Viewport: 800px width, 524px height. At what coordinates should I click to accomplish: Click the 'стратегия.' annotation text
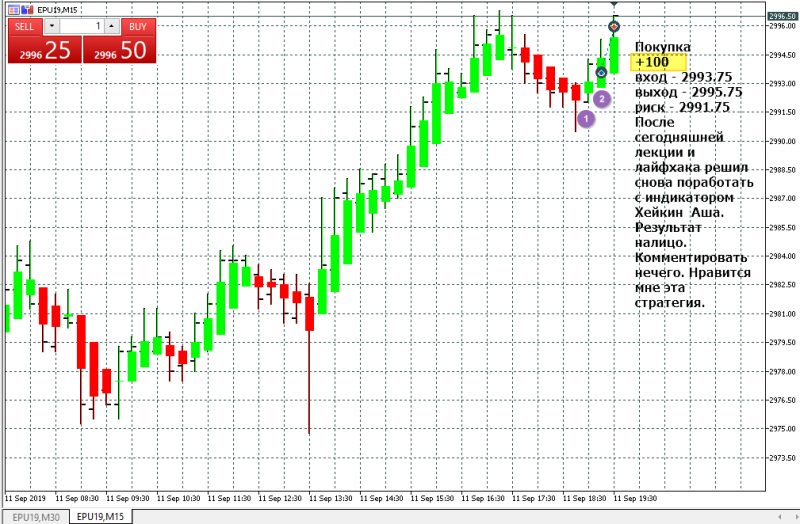click(x=669, y=303)
